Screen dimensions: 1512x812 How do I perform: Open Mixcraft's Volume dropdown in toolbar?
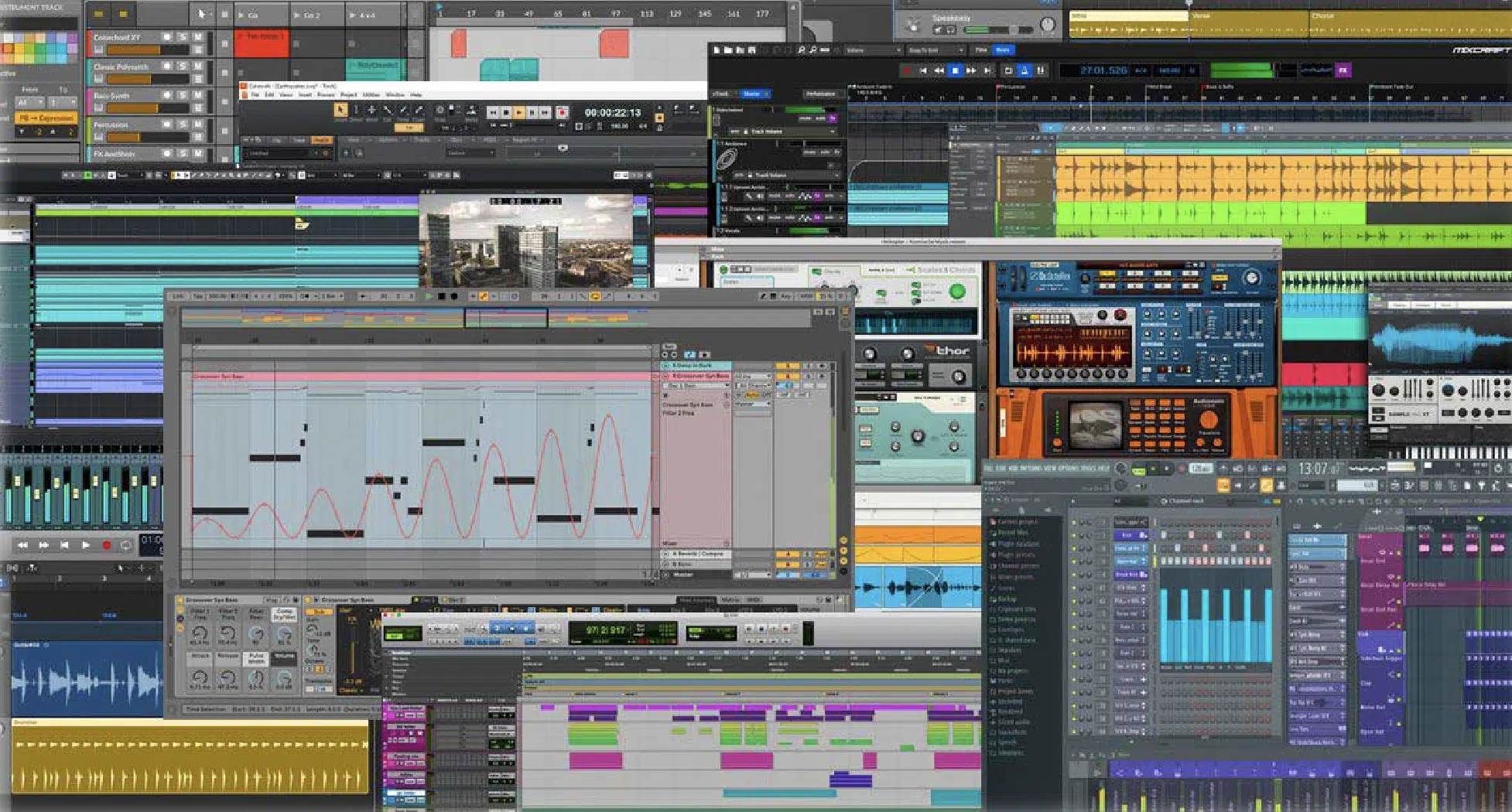tap(873, 50)
